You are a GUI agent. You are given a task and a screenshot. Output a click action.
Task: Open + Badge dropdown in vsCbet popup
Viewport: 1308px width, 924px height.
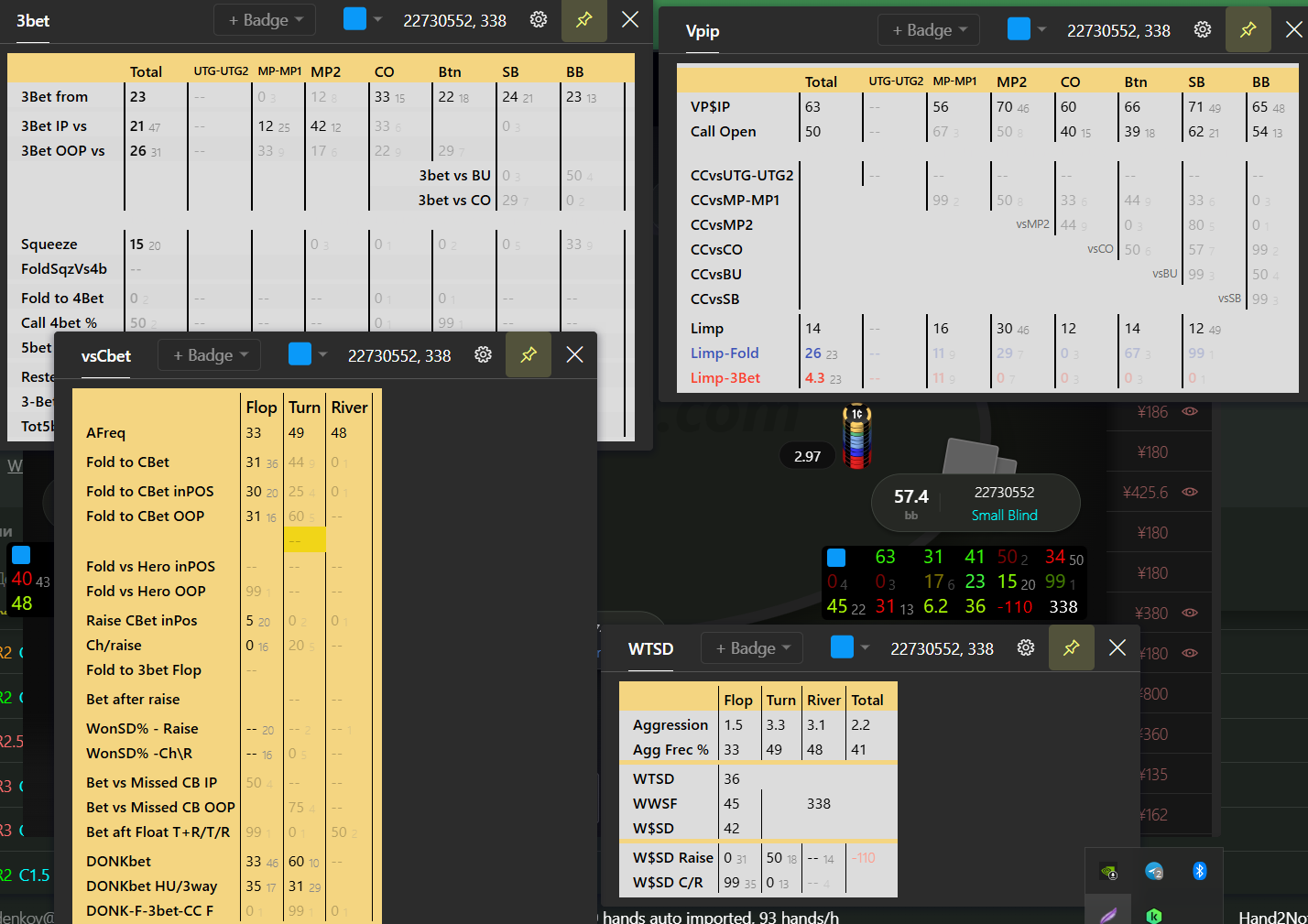pyautogui.click(x=210, y=355)
